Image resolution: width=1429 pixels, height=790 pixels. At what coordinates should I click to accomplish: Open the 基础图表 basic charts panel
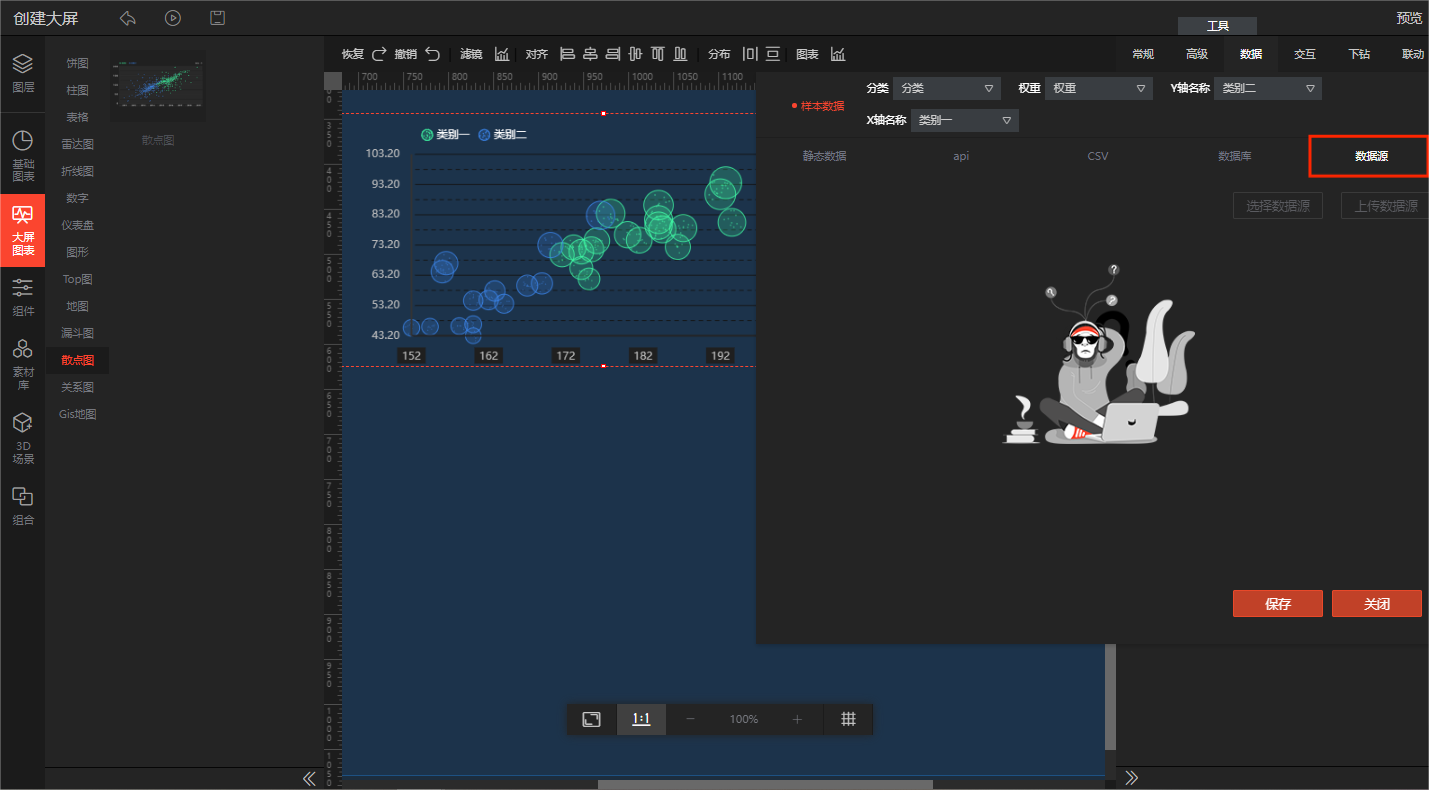22,155
